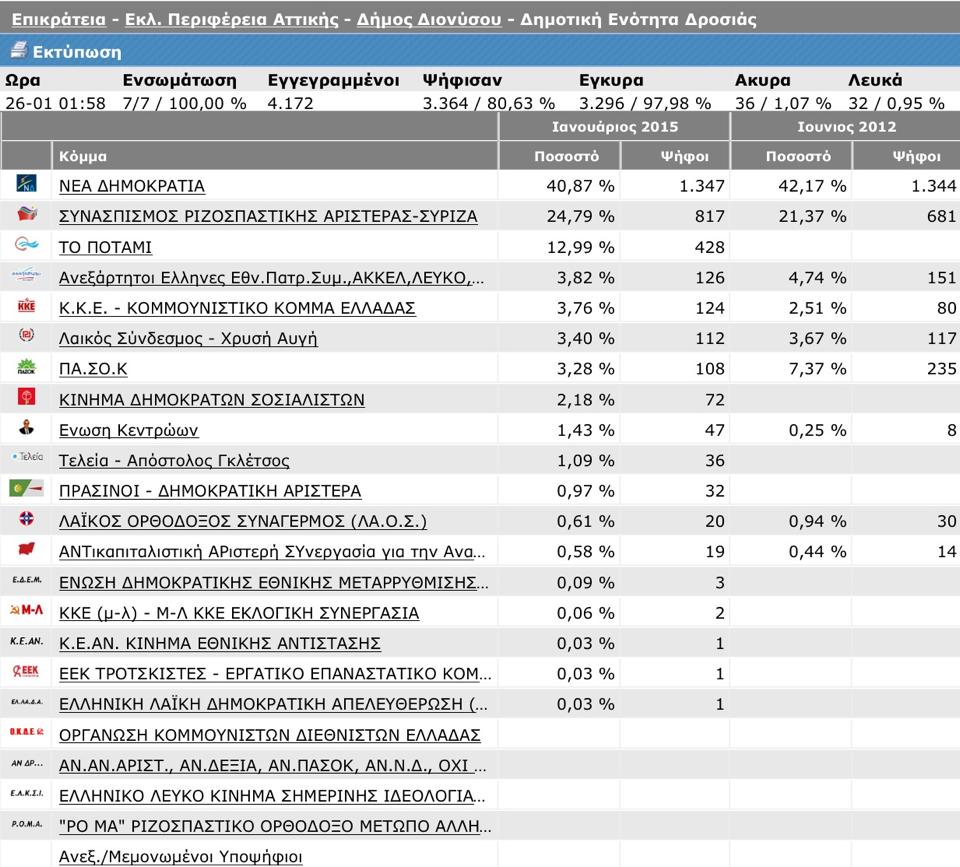Open ΚΚΕ (μ-λ) - Μ-Λ ΚΚΕ link

[239, 613]
